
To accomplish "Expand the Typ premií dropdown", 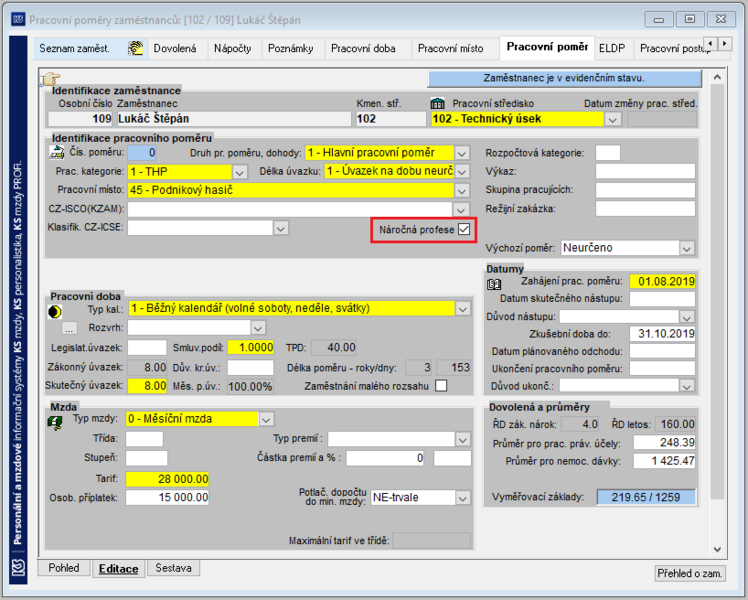I will 462,439.
